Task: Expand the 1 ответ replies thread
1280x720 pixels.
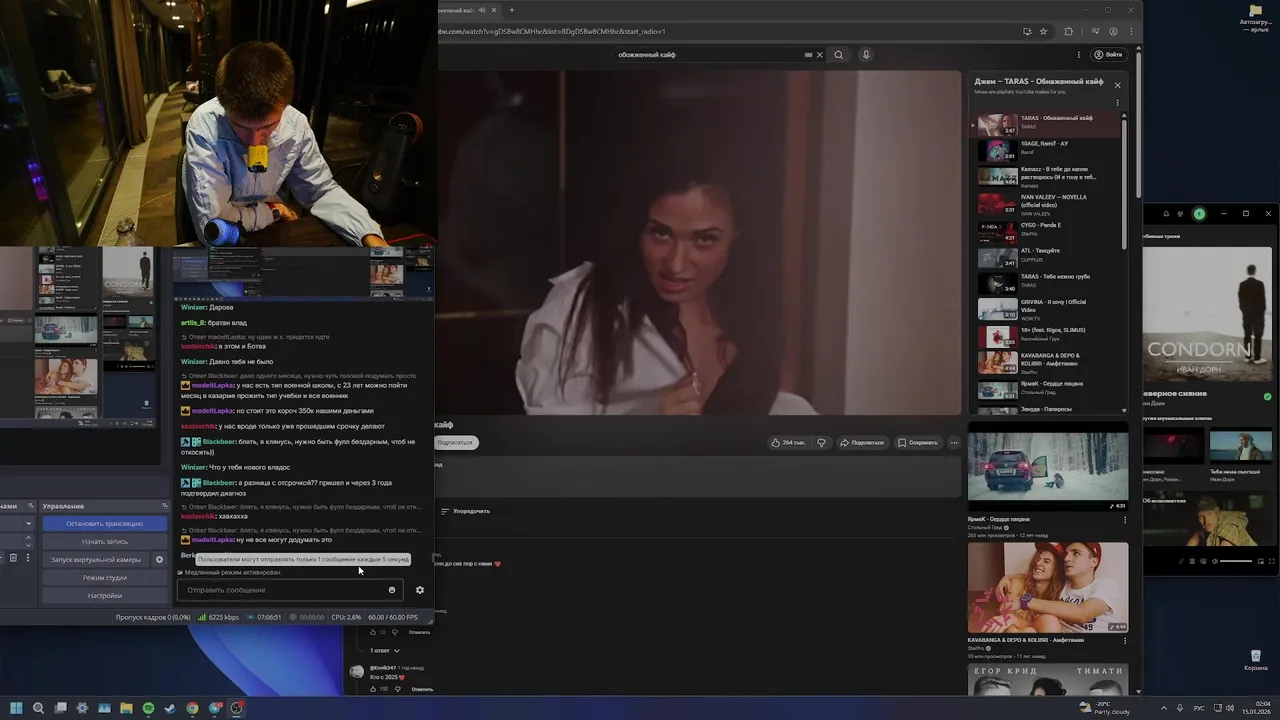Action: tap(385, 650)
